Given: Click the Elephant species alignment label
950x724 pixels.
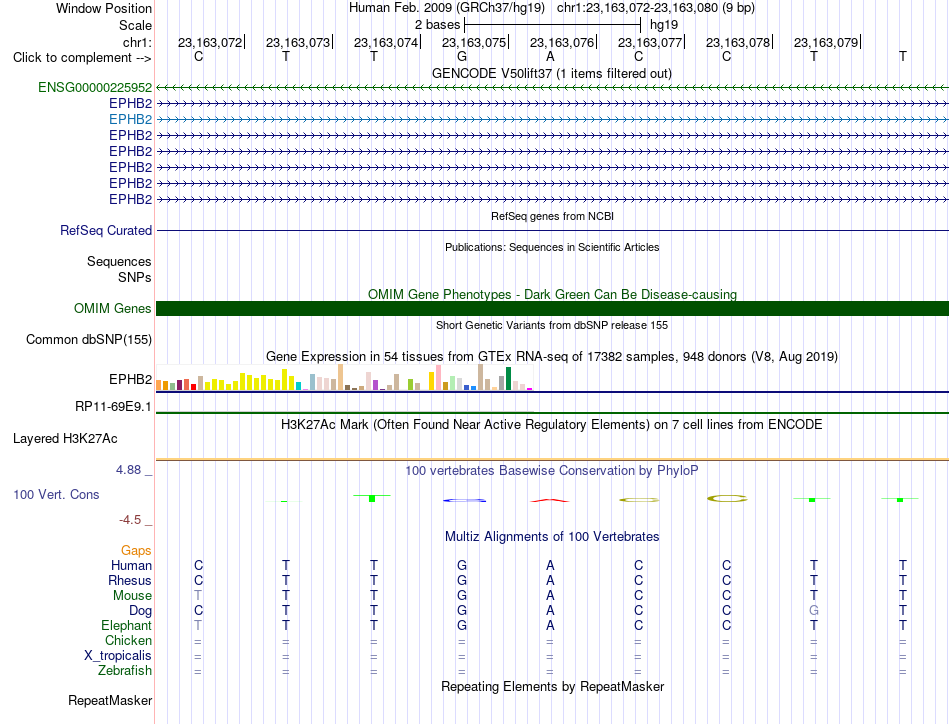Looking at the screenshot, I should [127, 625].
